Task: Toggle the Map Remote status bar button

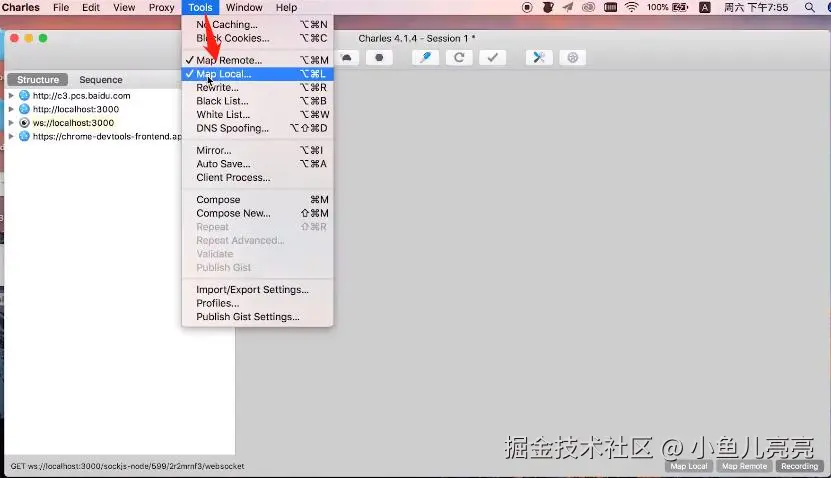Action: tap(744, 466)
